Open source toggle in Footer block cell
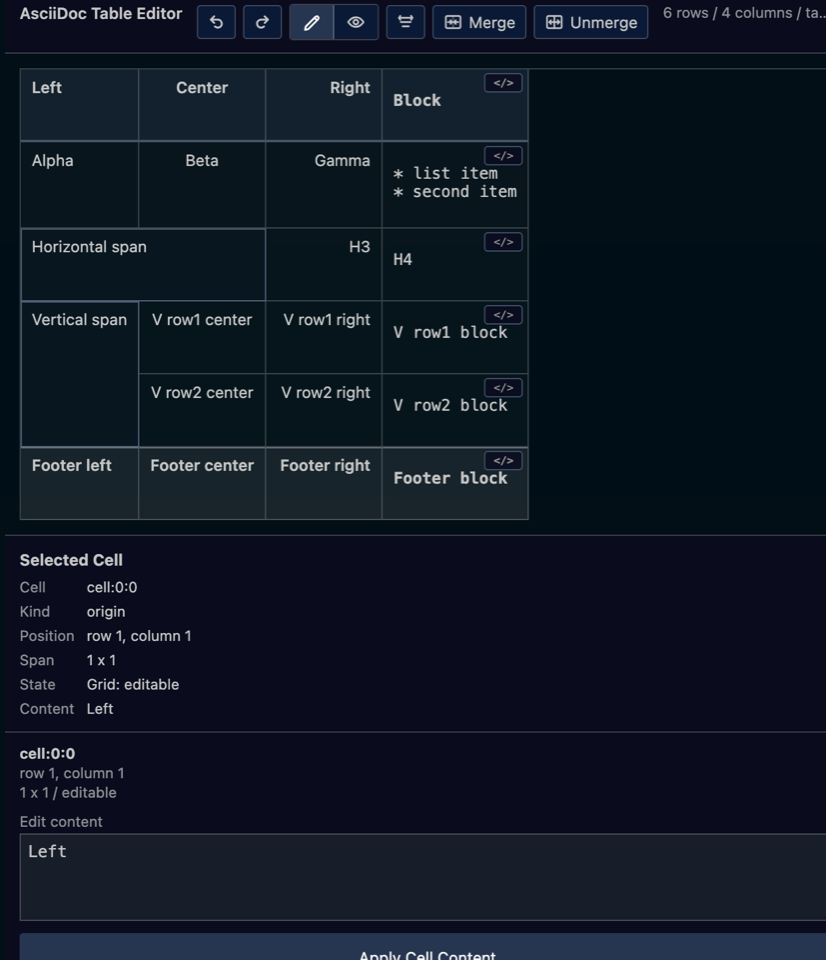The image size is (826, 960). pyautogui.click(x=503, y=461)
